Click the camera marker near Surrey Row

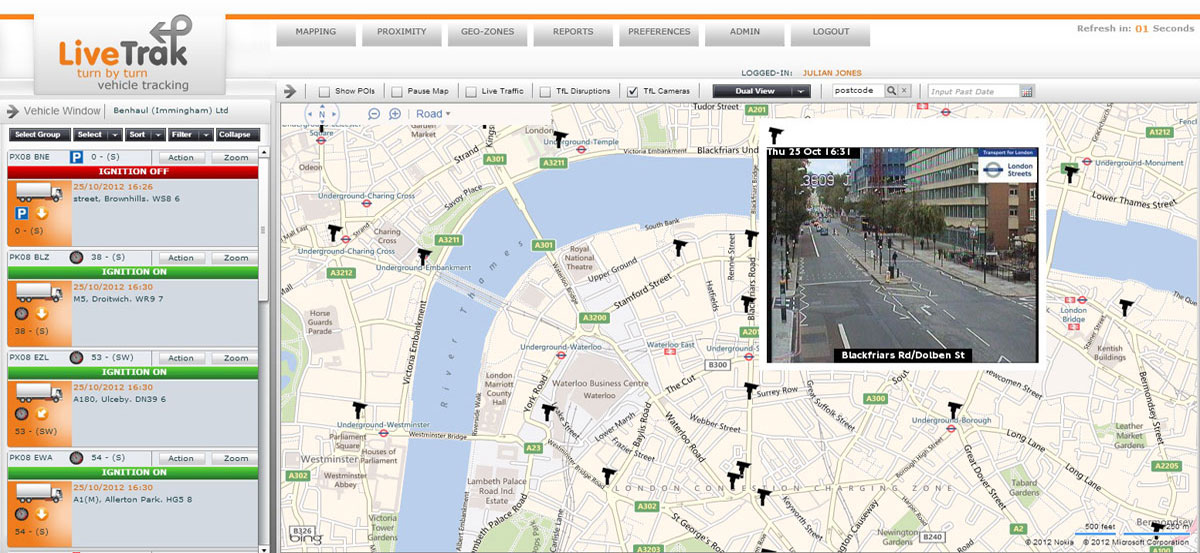(x=751, y=390)
